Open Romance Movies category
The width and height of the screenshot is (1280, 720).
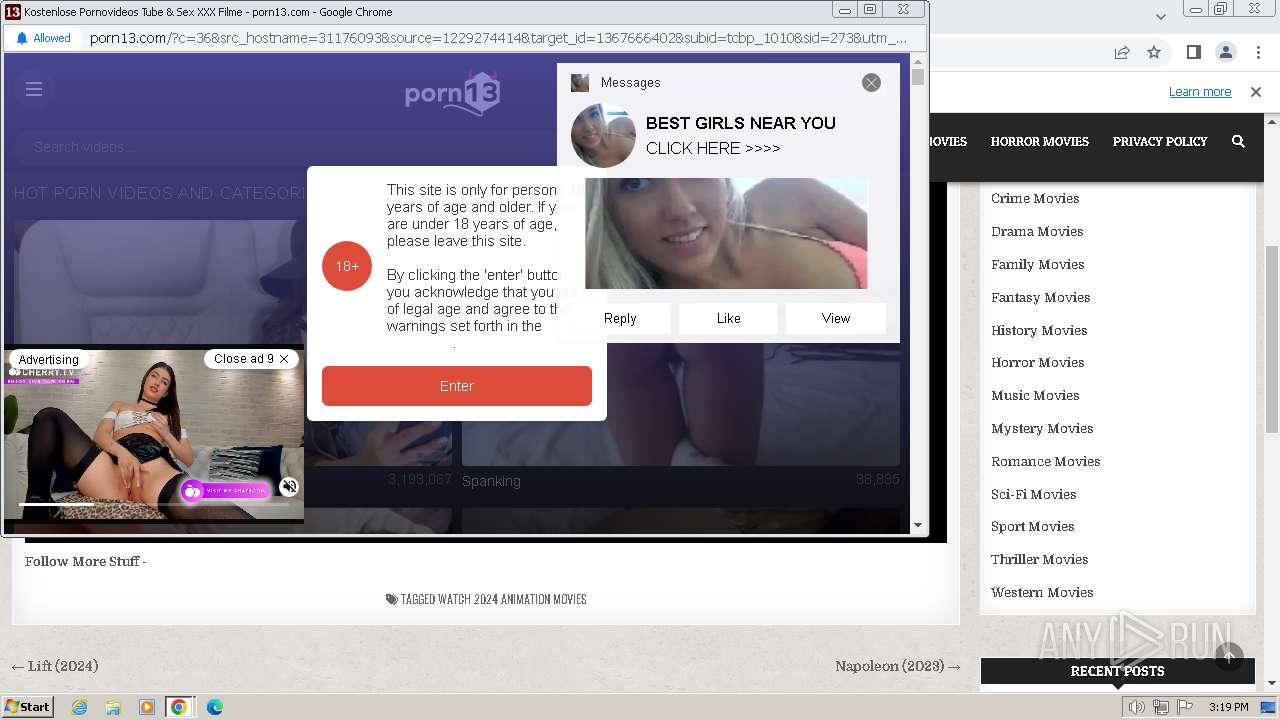pyautogui.click(x=1045, y=461)
